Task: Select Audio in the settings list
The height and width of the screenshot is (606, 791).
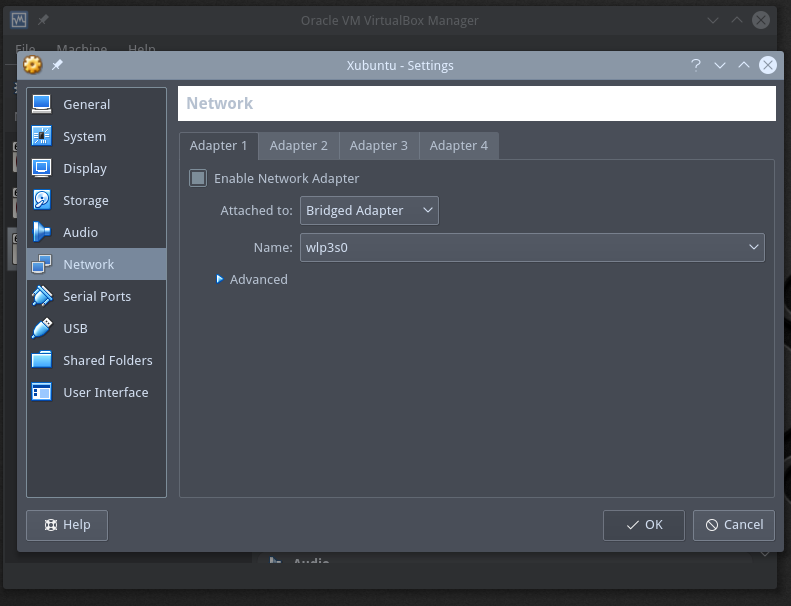Action: pyautogui.click(x=96, y=232)
